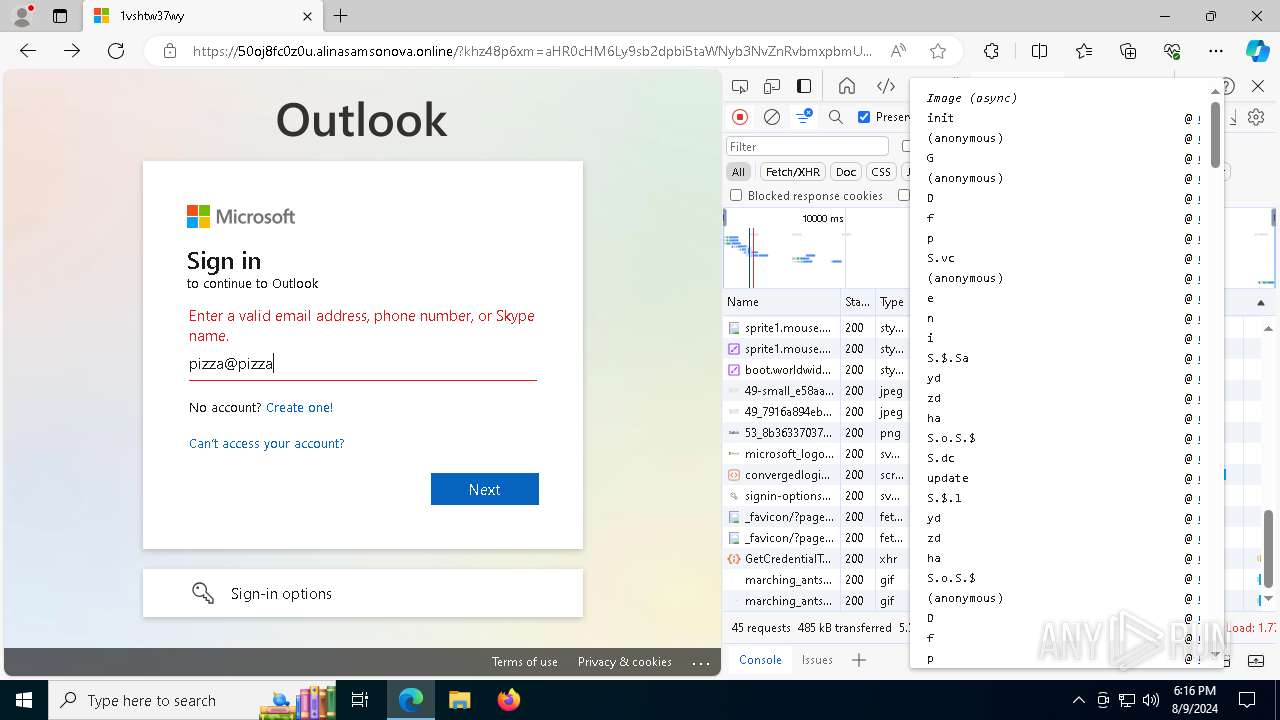The width and height of the screenshot is (1280, 720).
Task: Open Copilot sidebar
Action: pos(1257,51)
